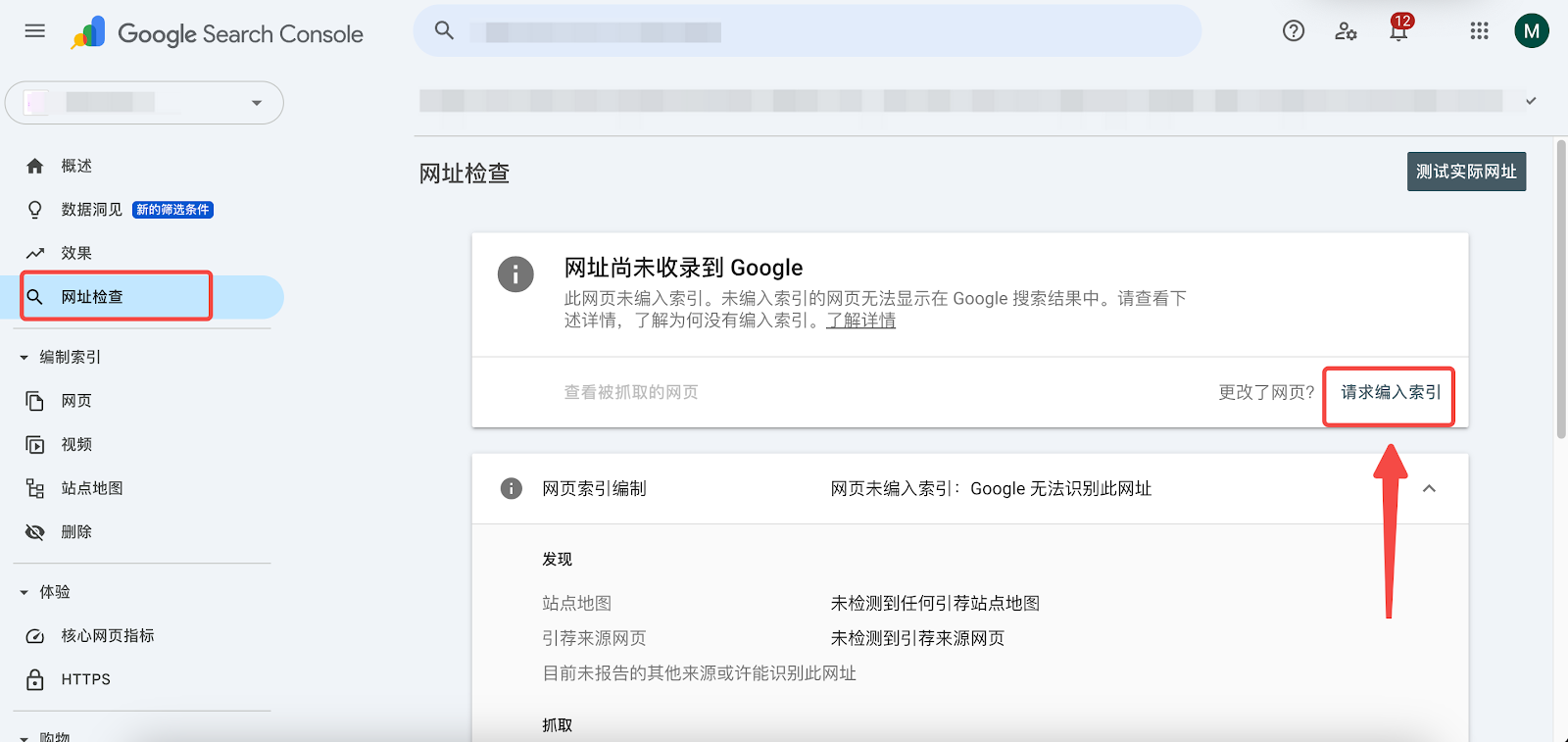The width and height of the screenshot is (1568, 742).
Task: Select 概述 in the sidebar
Action: coord(76,166)
